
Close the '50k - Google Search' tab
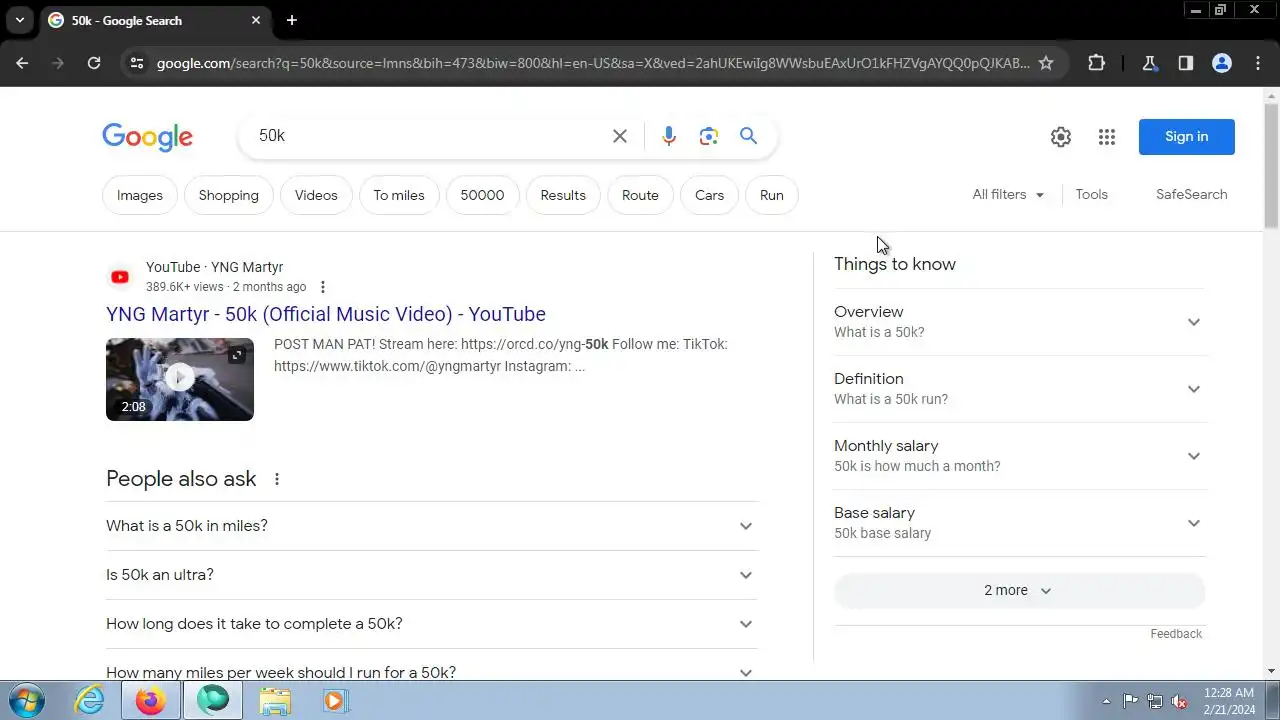pos(256,20)
